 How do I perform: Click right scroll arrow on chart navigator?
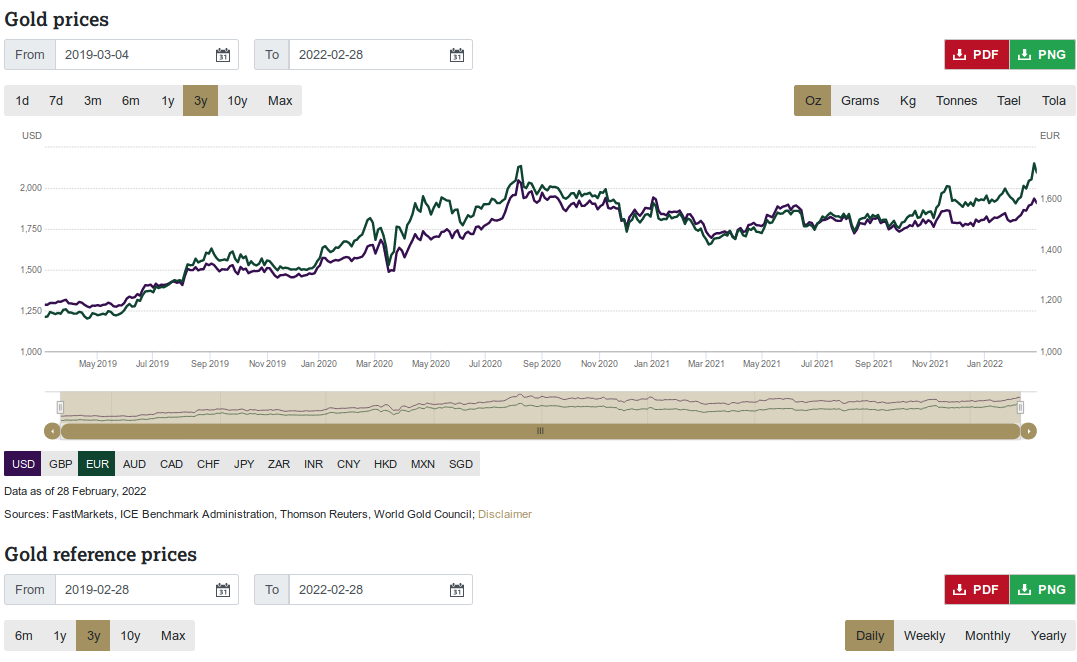(1029, 431)
